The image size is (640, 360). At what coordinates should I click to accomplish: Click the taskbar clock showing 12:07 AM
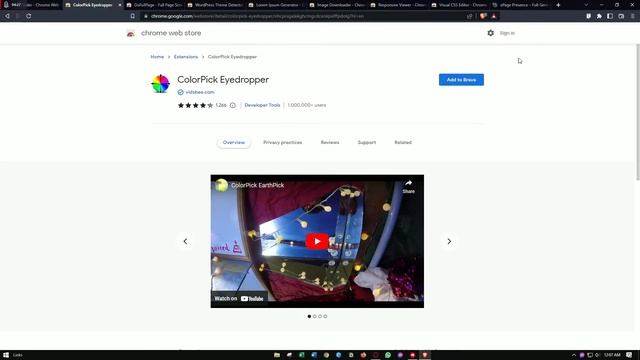612,355
